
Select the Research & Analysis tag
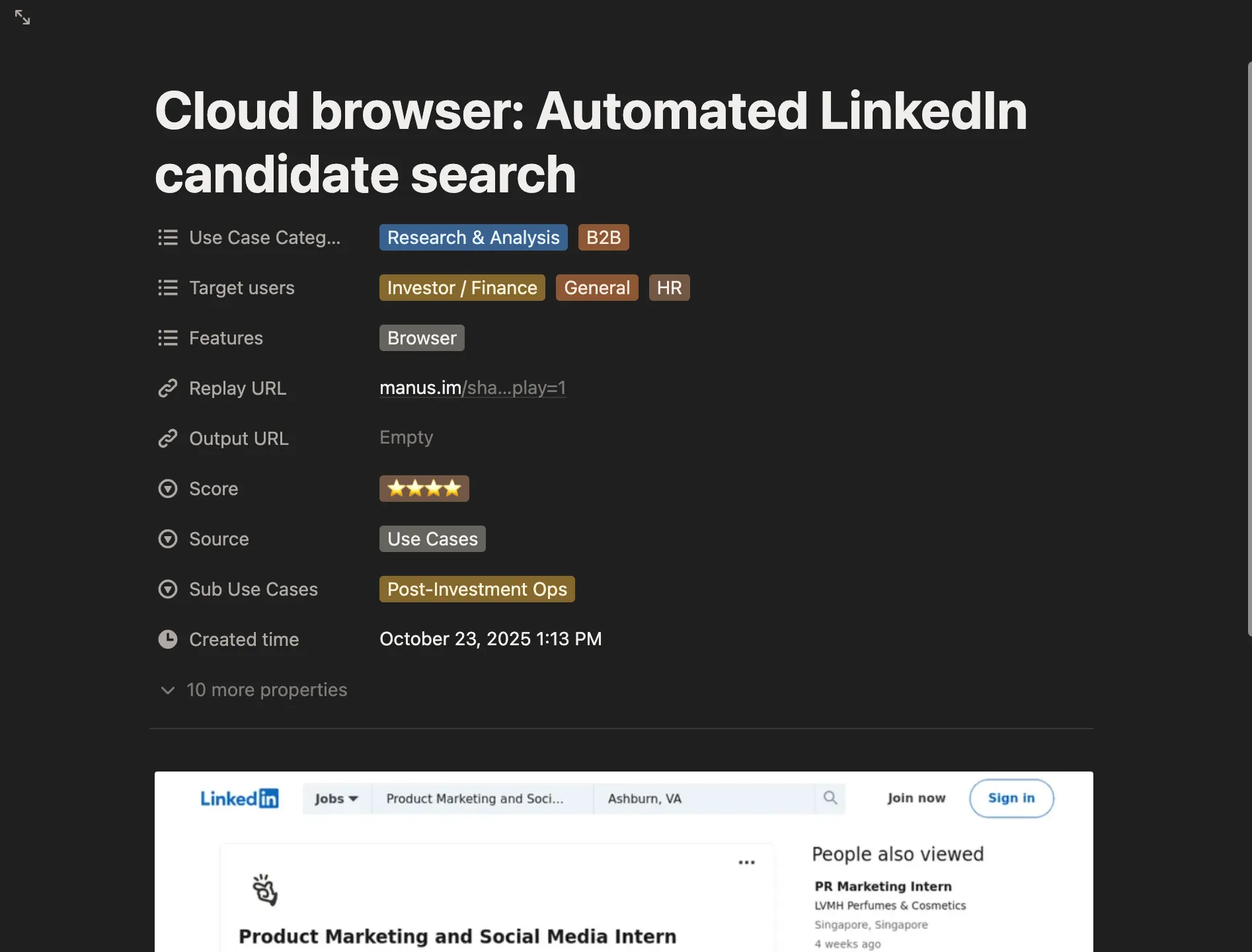click(473, 237)
